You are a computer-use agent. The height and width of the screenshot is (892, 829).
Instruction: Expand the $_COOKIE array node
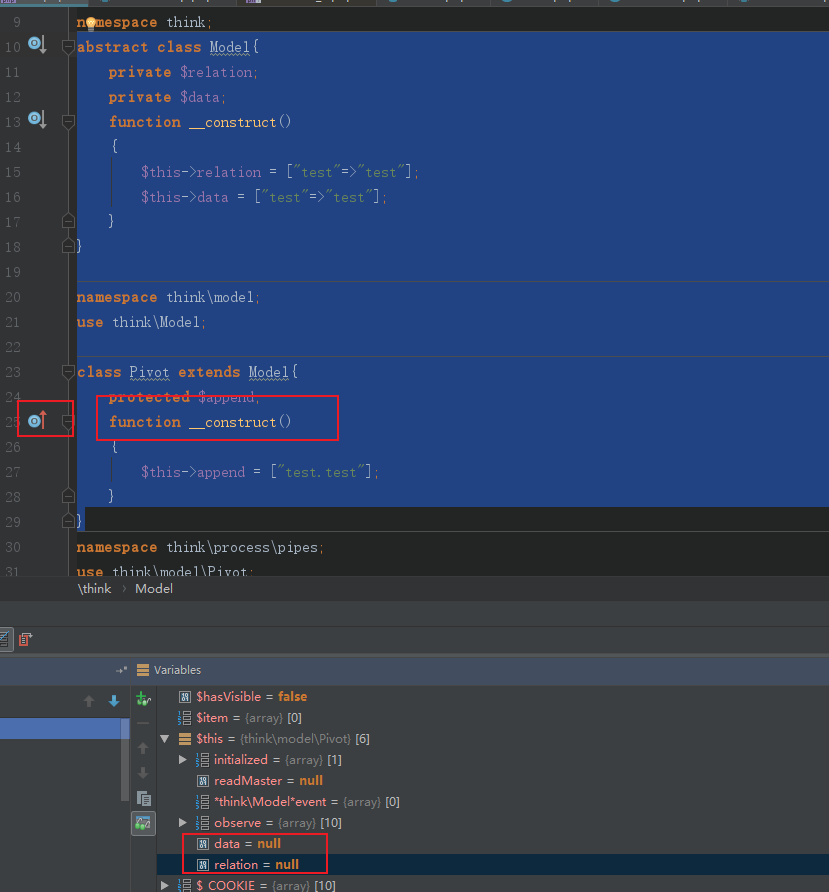165,885
